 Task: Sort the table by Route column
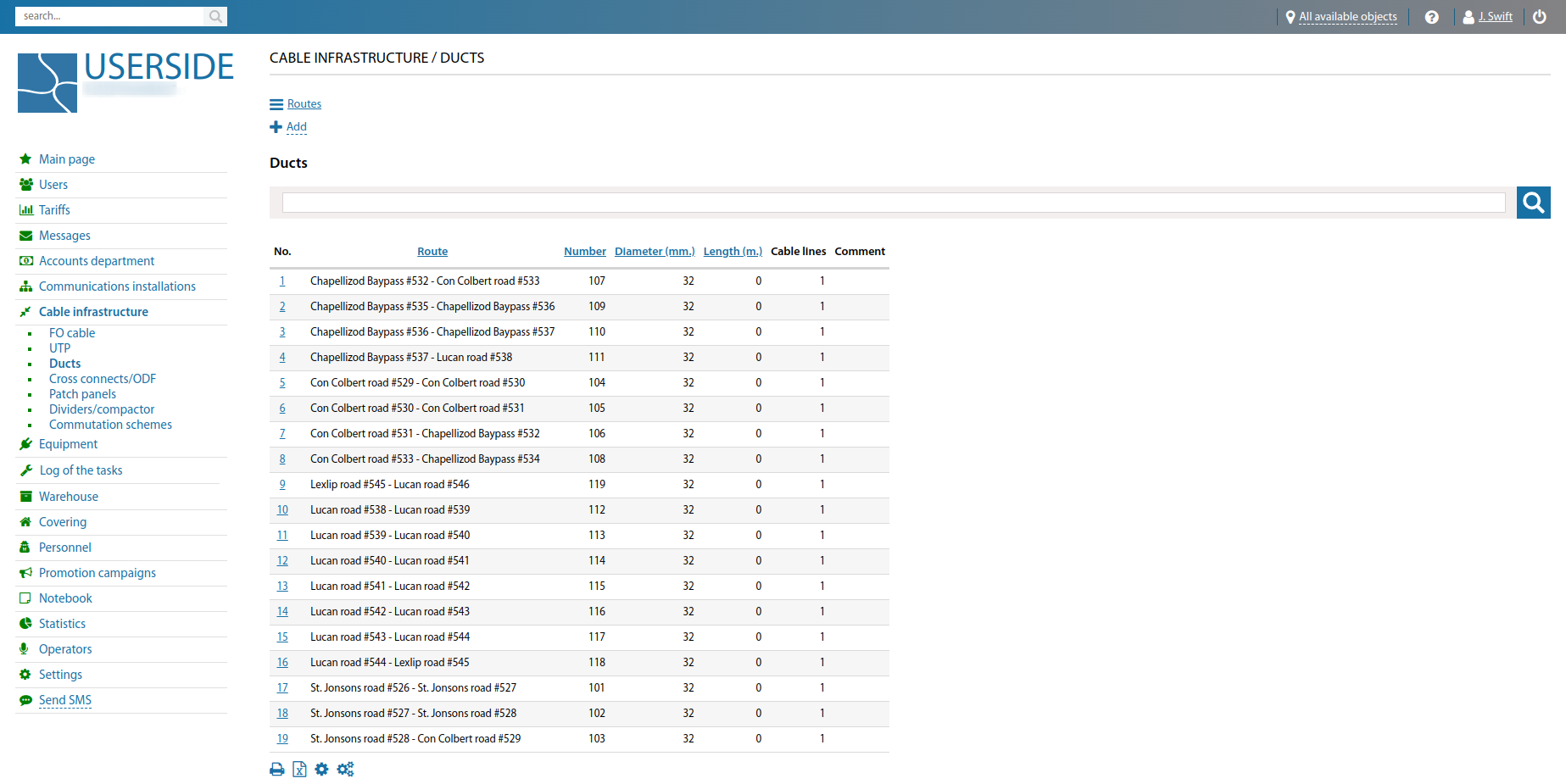pyautogui.click(x=432, y=252)
